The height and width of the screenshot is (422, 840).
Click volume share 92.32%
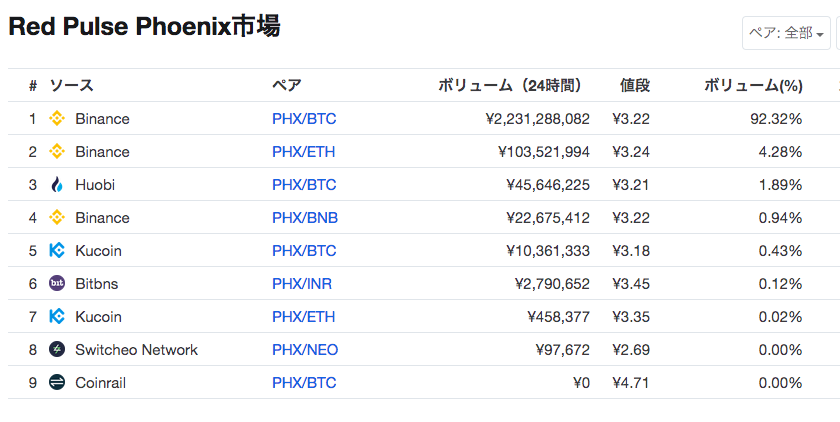(776, 119)
